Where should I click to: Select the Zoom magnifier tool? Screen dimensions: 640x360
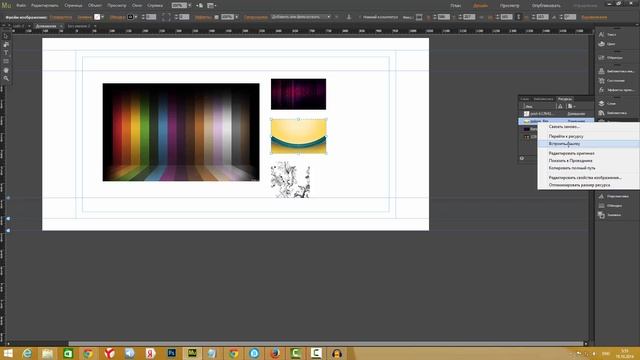click(6, 78)
